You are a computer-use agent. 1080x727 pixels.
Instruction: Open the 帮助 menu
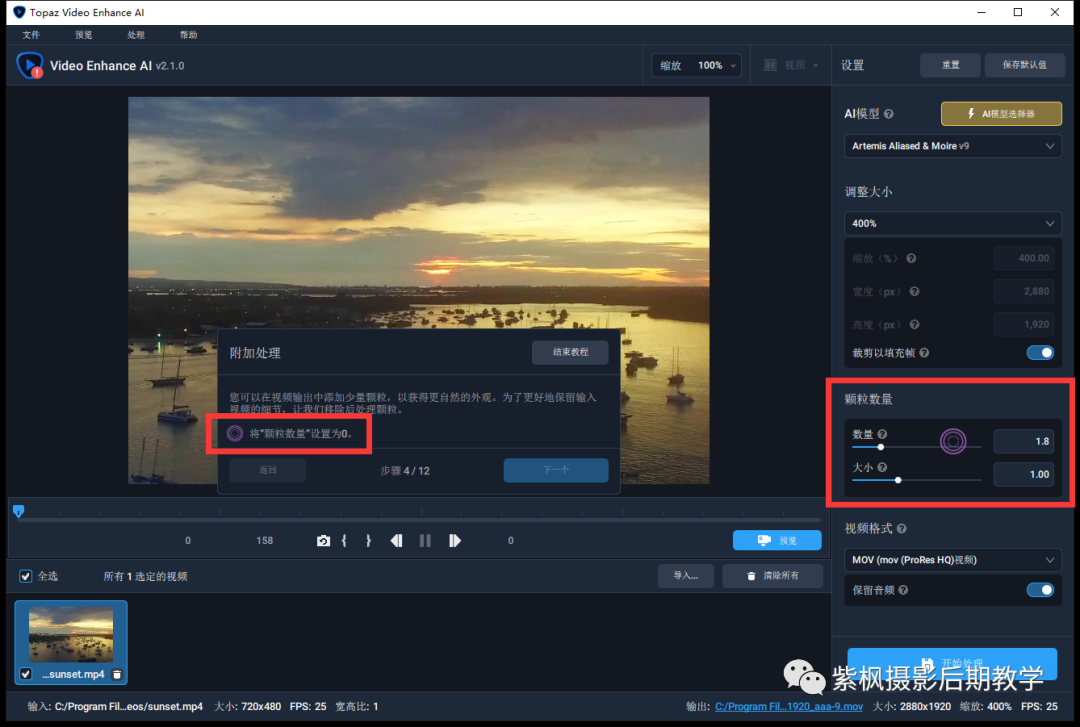pyautogui.click(x=188, y=35)
